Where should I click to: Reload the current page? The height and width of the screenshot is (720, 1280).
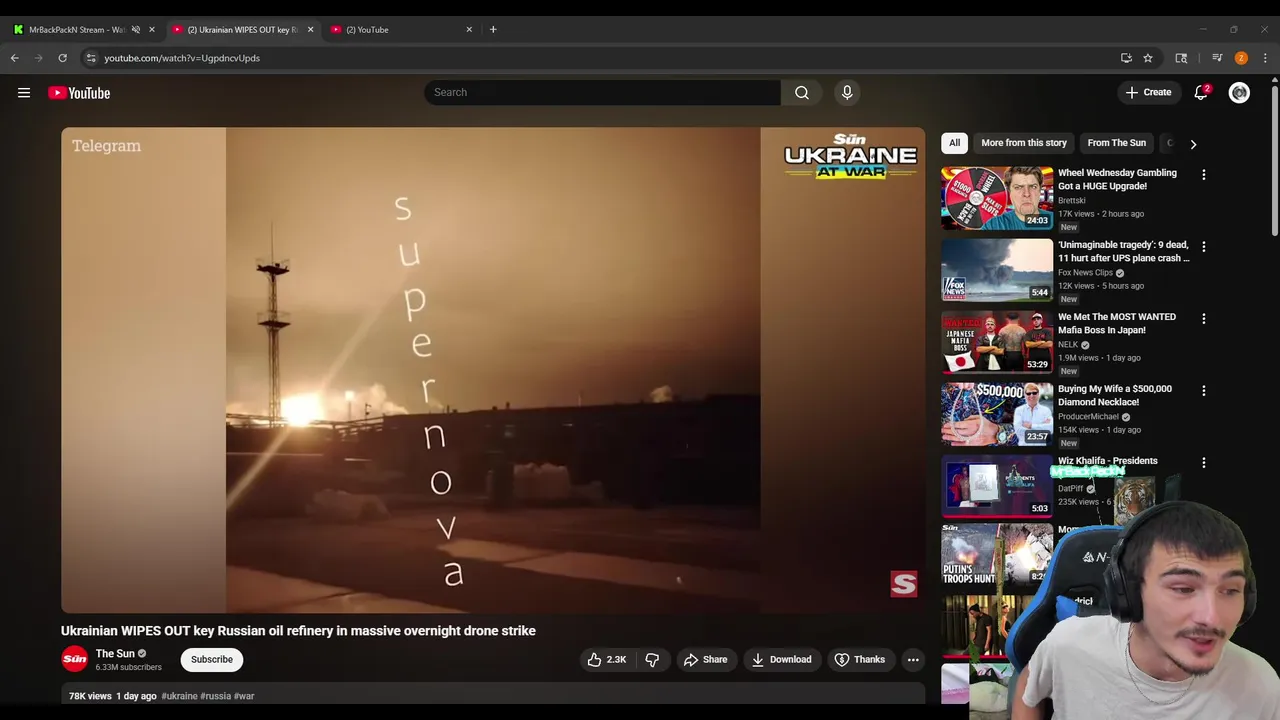pos(62,58)
